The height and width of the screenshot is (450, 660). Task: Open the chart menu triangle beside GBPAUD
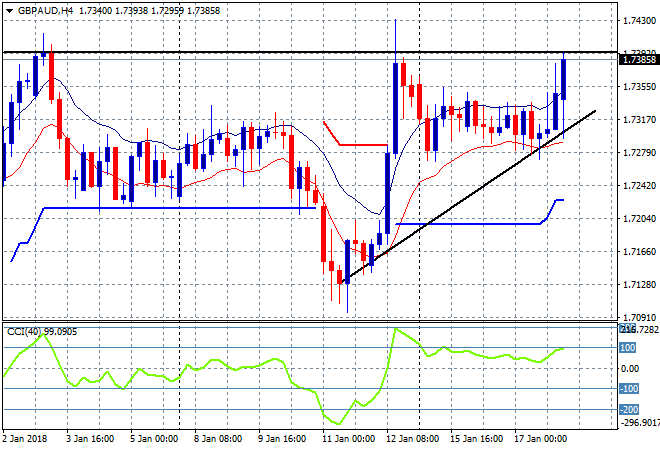(9, 11)
